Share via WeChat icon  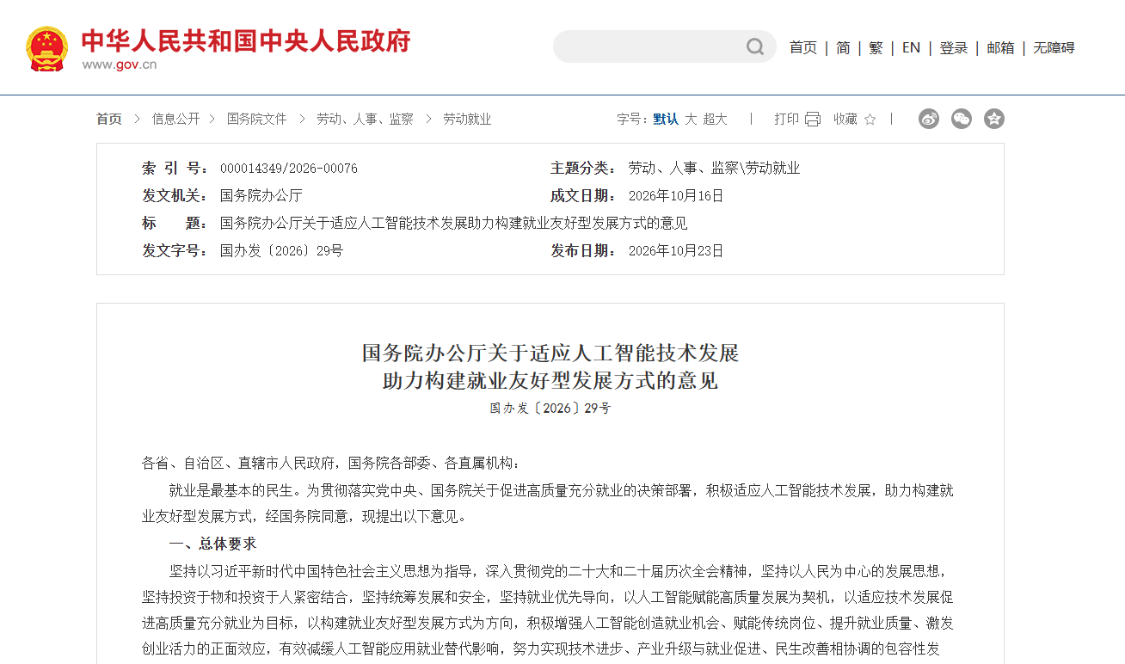click(x=961, y=118)
